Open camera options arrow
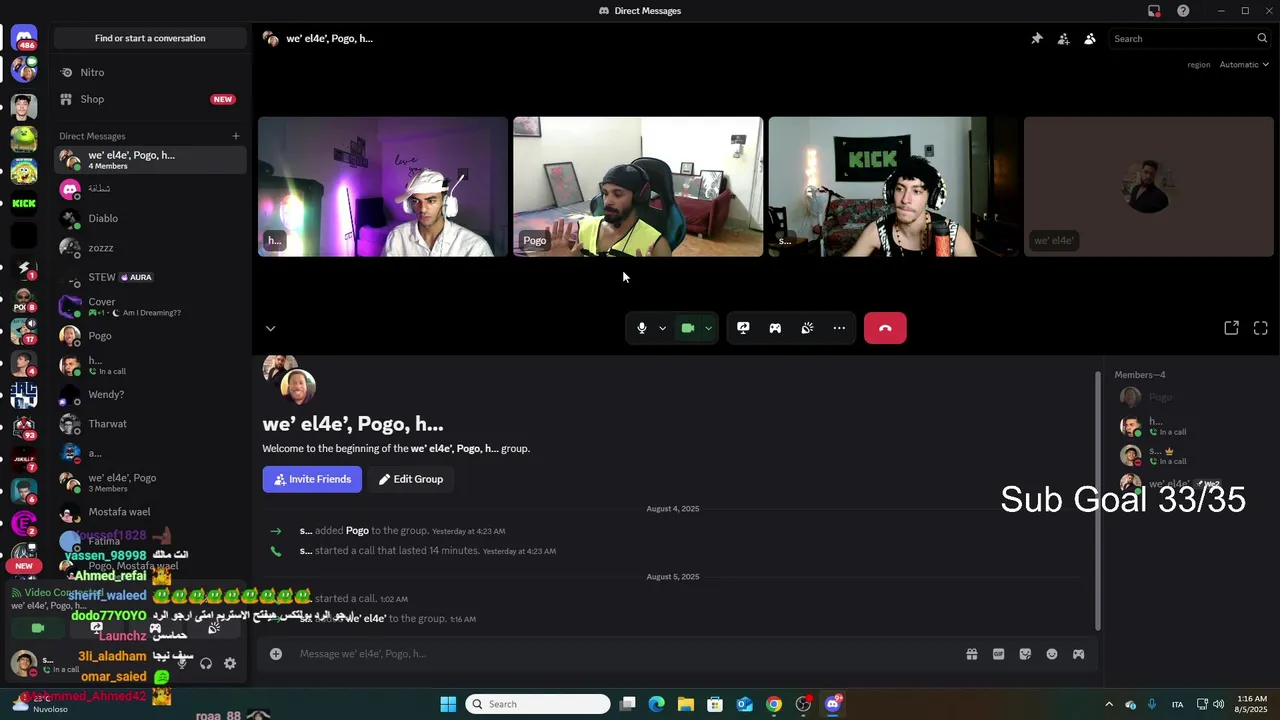 click(708, 328)
